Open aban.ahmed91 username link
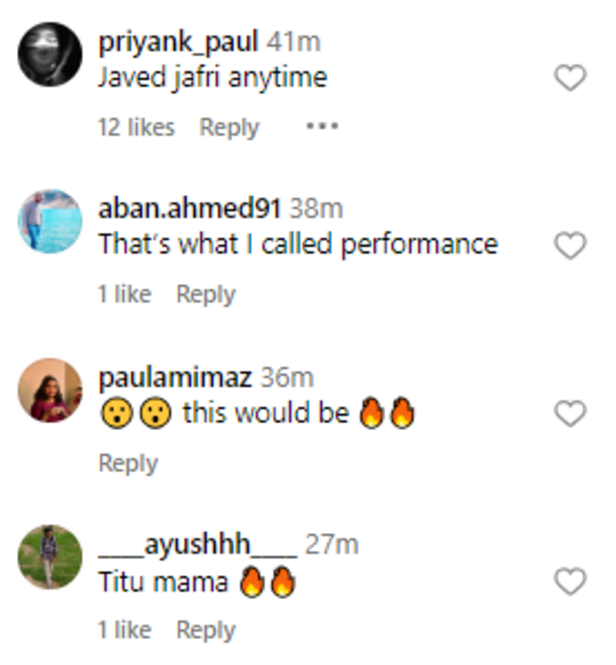This screenshot has width=616, height=665. 191,209
